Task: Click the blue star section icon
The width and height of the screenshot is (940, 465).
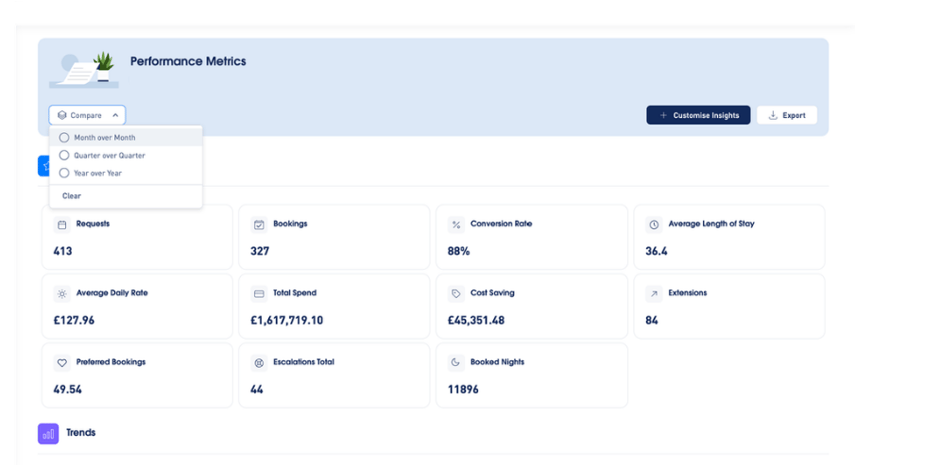Action: pyautogui.click(x=44, y=166)
